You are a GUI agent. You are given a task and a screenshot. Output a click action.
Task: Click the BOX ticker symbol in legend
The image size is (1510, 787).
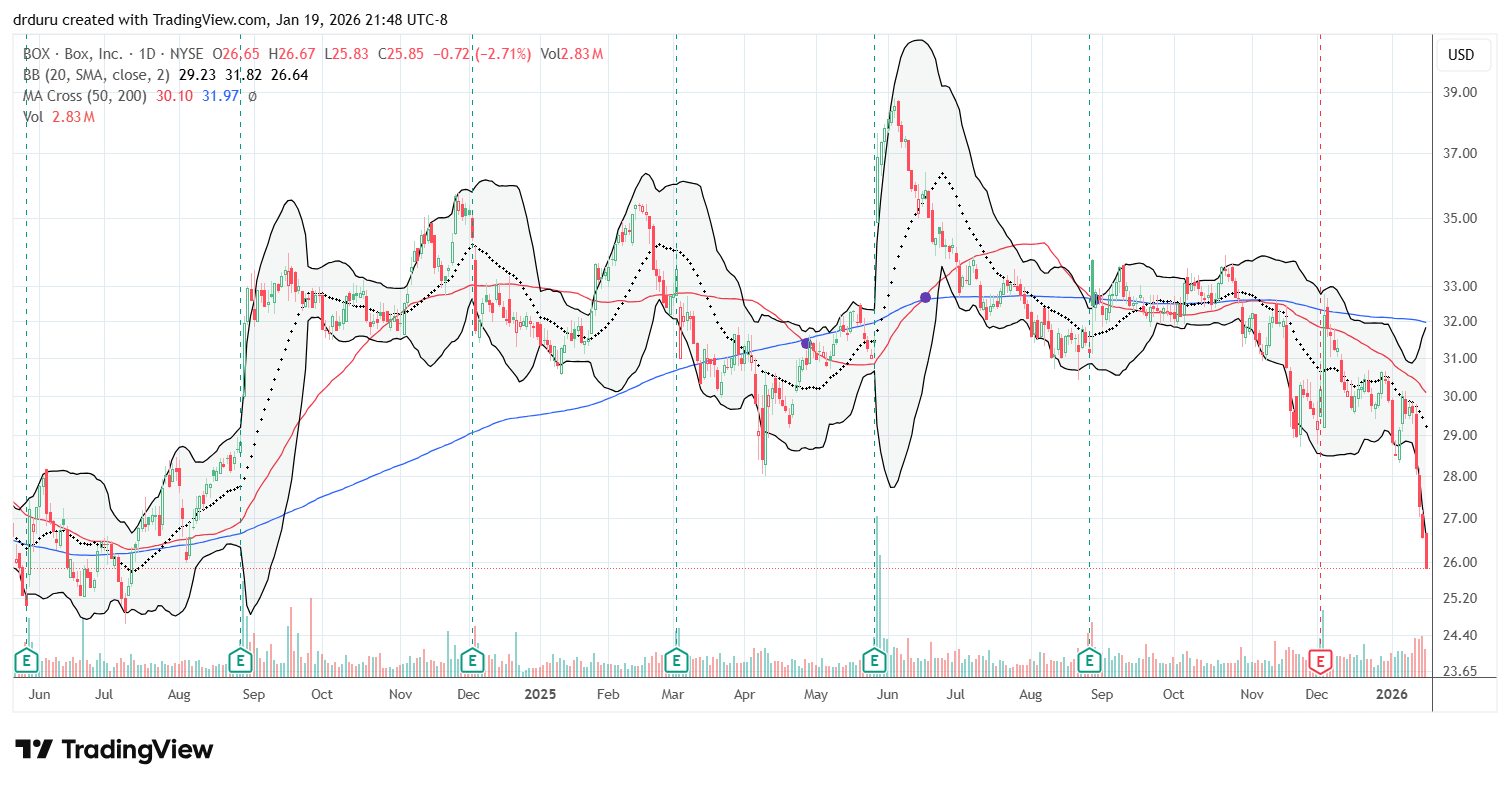33,53
